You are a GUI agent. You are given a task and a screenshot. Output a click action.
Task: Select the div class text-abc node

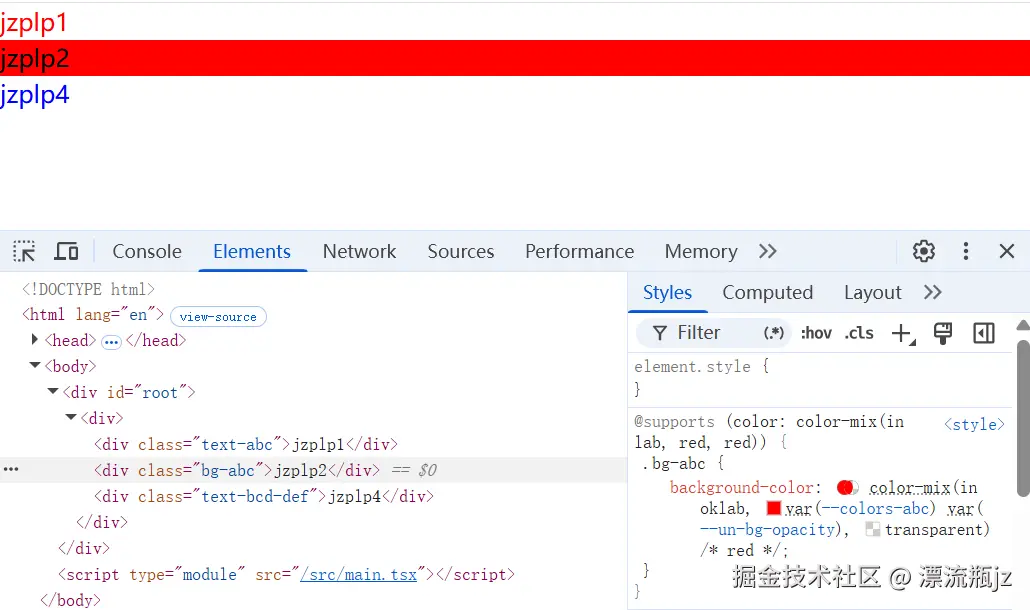246,445
